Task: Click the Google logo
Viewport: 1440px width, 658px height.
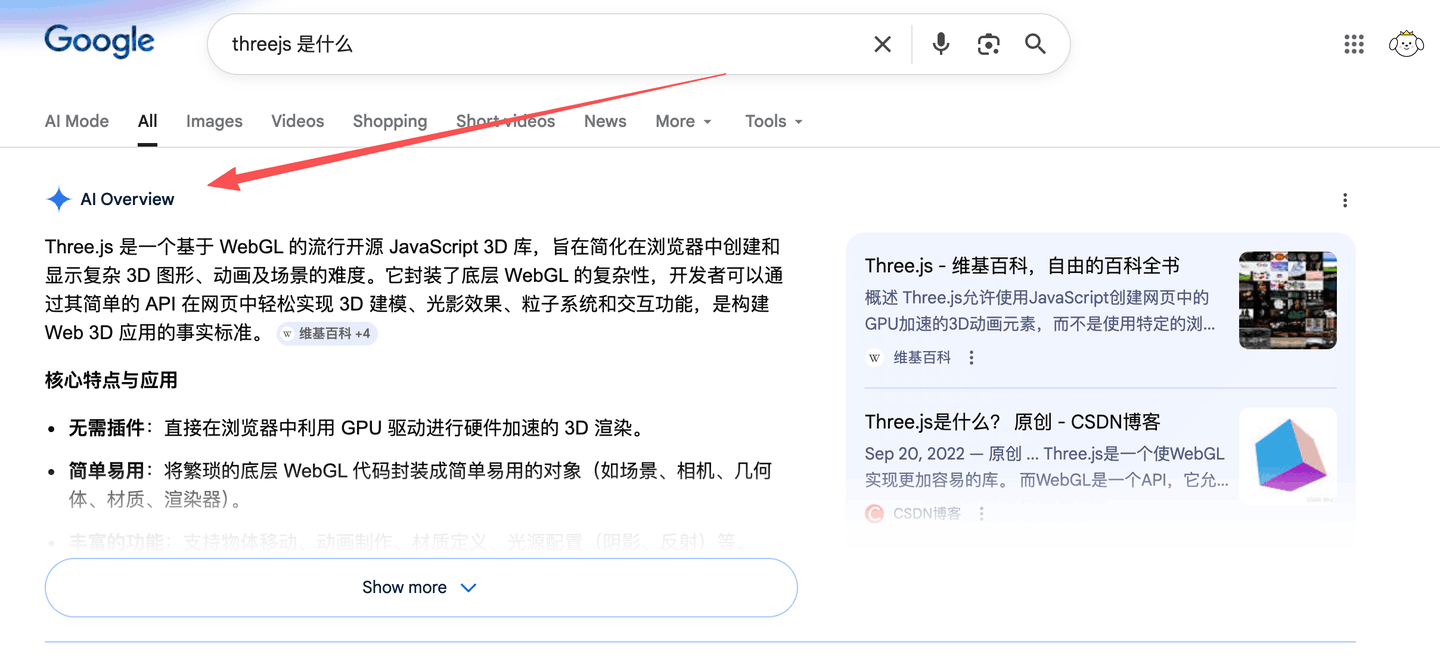Action: pyautogui.click(x=99, y=42)
